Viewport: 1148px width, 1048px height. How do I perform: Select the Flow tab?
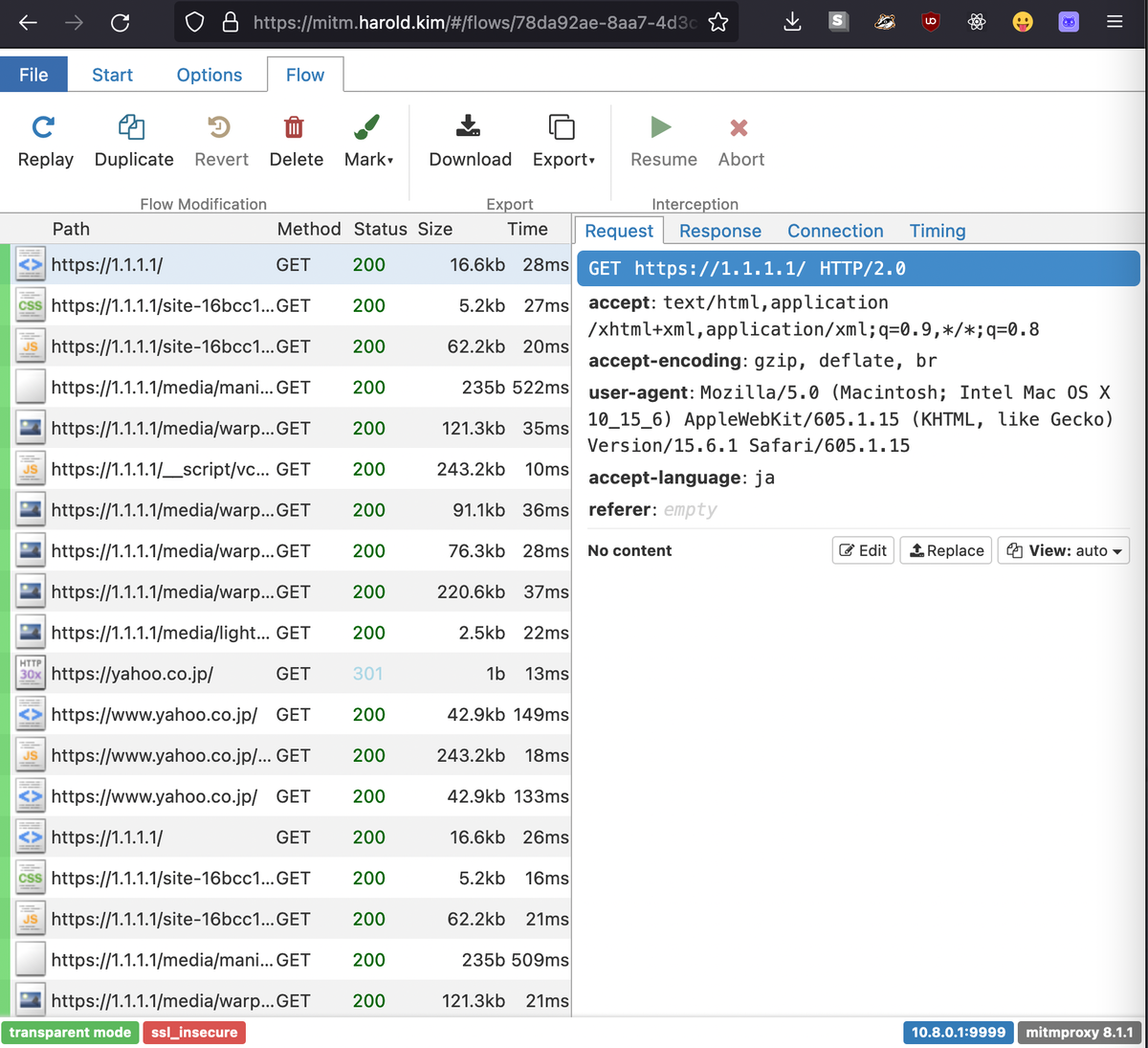pos(305,75)
